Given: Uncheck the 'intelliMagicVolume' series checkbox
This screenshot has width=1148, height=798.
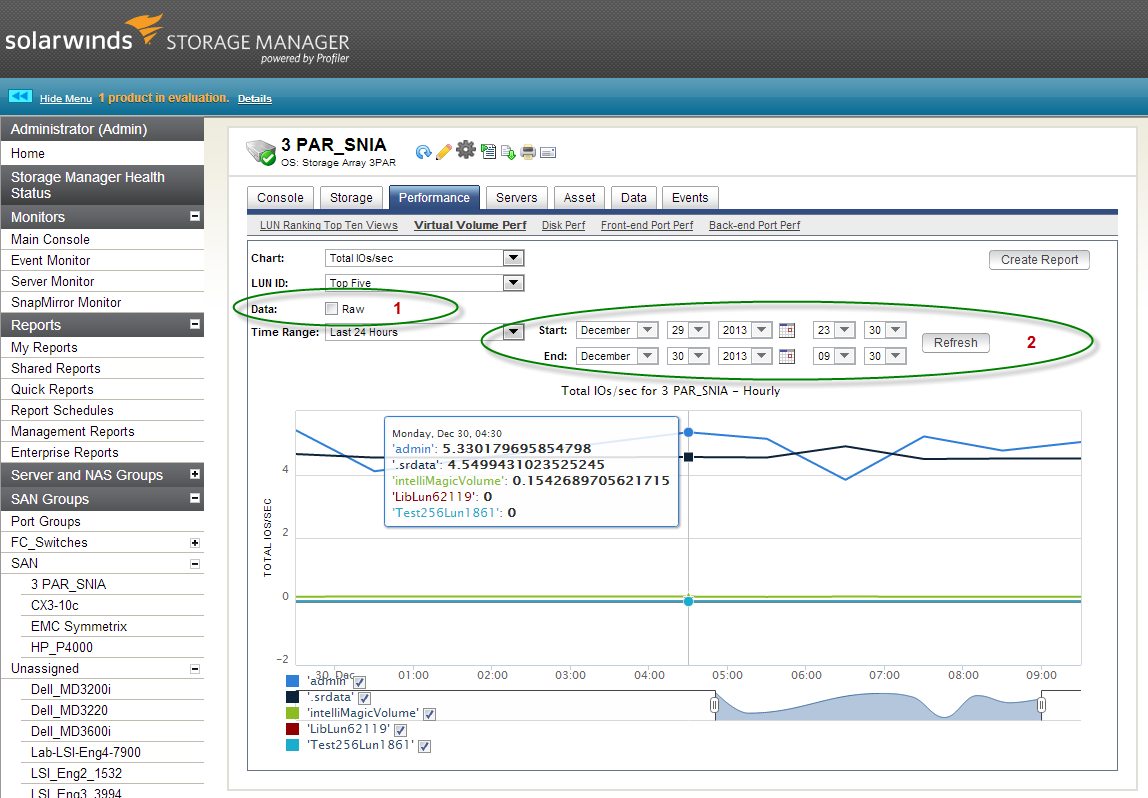Looking at the screenshot, I should [430, 715].
